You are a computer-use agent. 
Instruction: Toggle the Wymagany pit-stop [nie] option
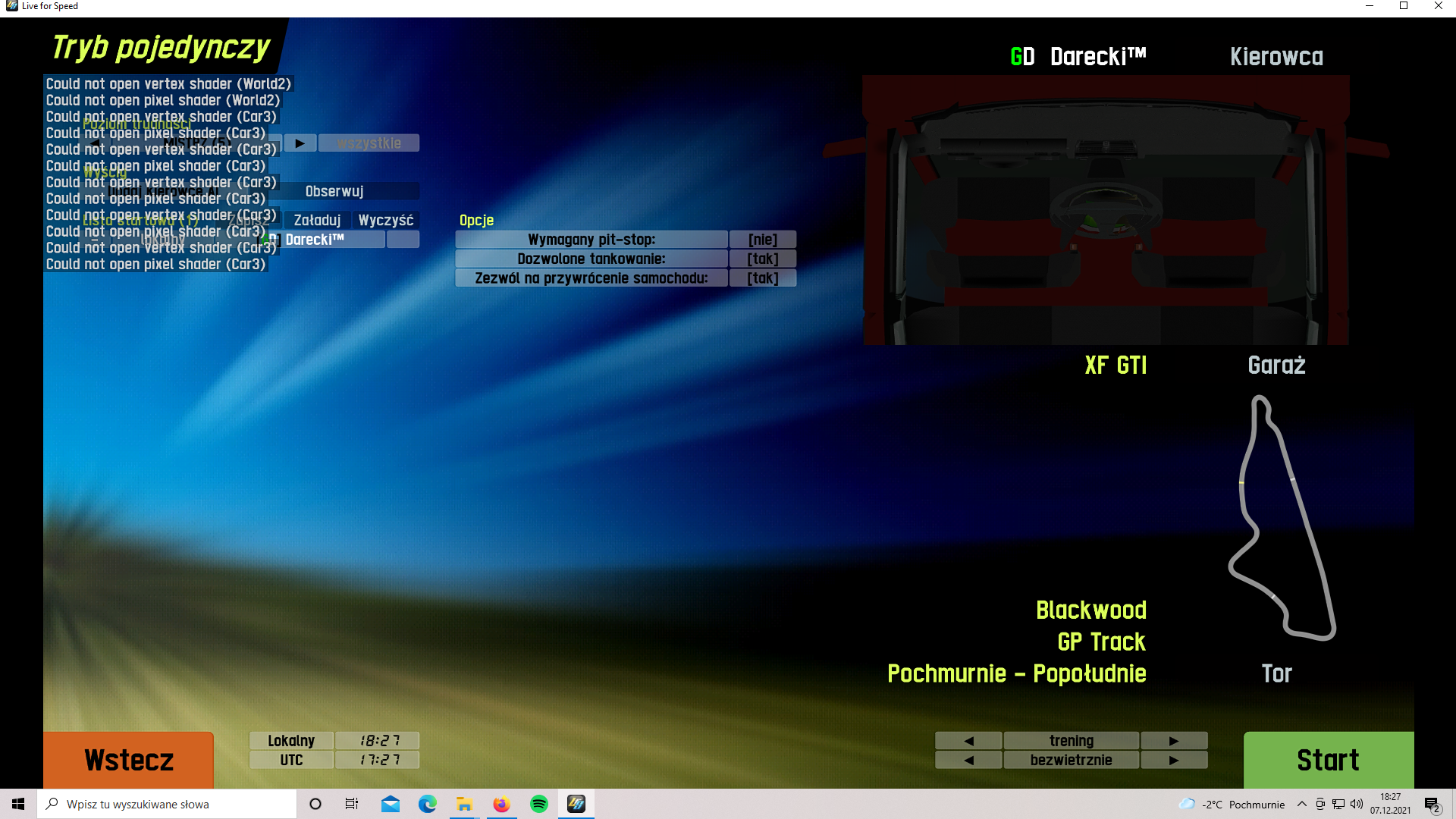pos(762,240)
